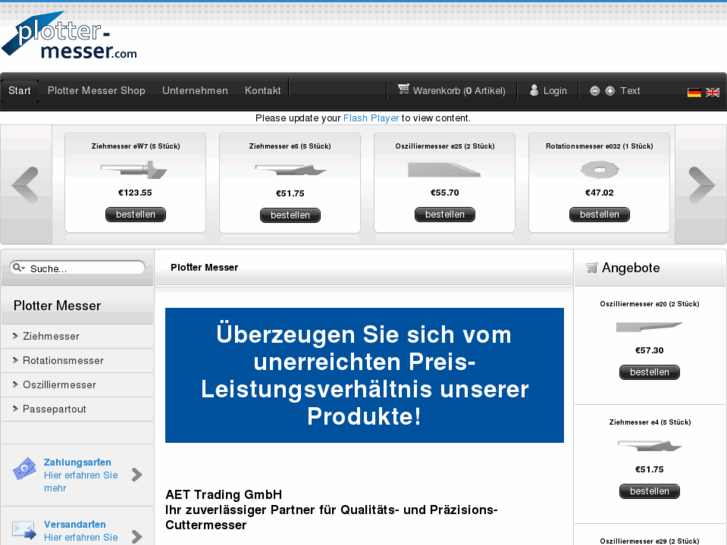Order Oszilliermesser e25 via bestellen
The image size is (727, 545).
pyautogui.click(x=445, y=214)
